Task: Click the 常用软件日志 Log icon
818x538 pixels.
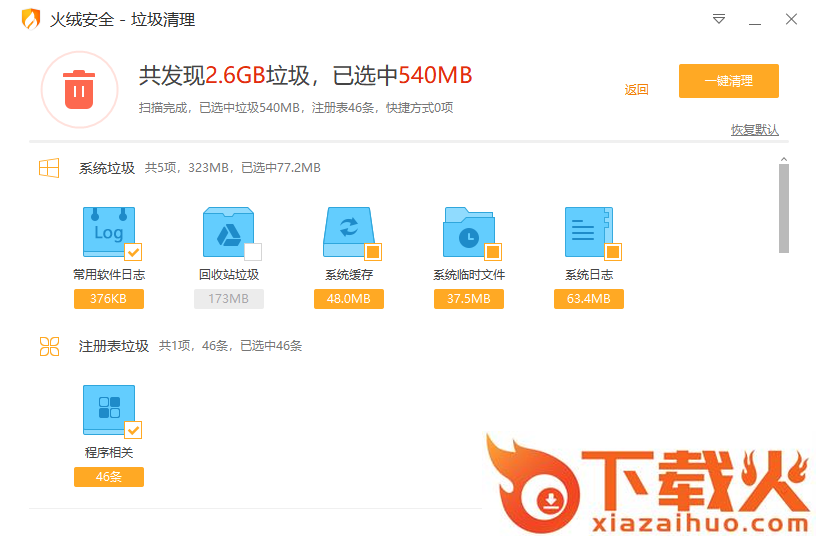Action: tap(106, 232)
